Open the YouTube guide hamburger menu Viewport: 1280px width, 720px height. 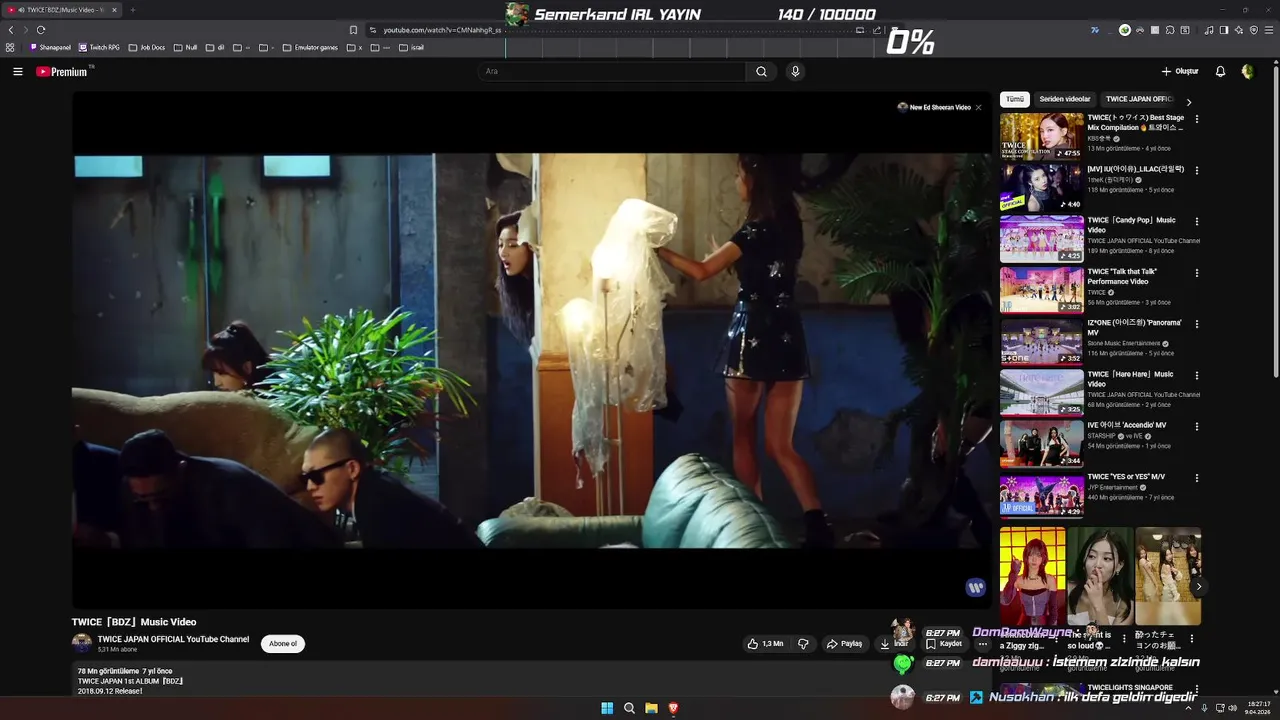17,71
